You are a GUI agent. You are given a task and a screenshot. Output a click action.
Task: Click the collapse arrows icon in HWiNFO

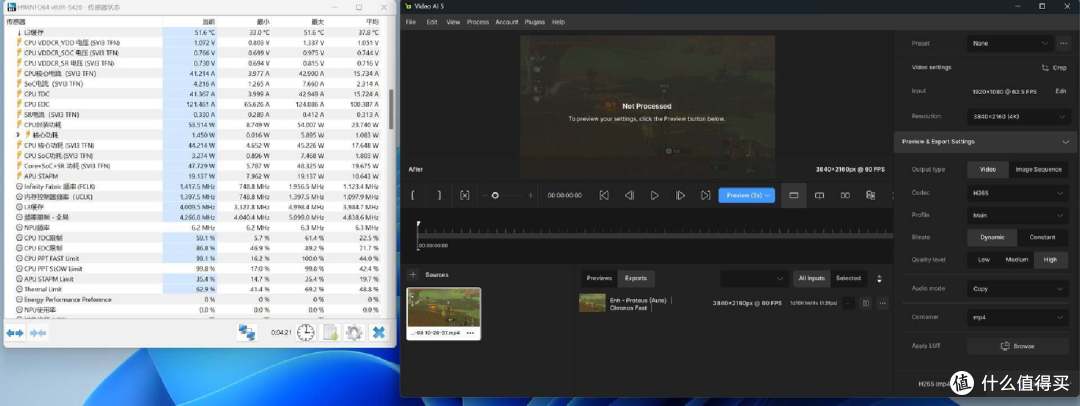point(38,333)
